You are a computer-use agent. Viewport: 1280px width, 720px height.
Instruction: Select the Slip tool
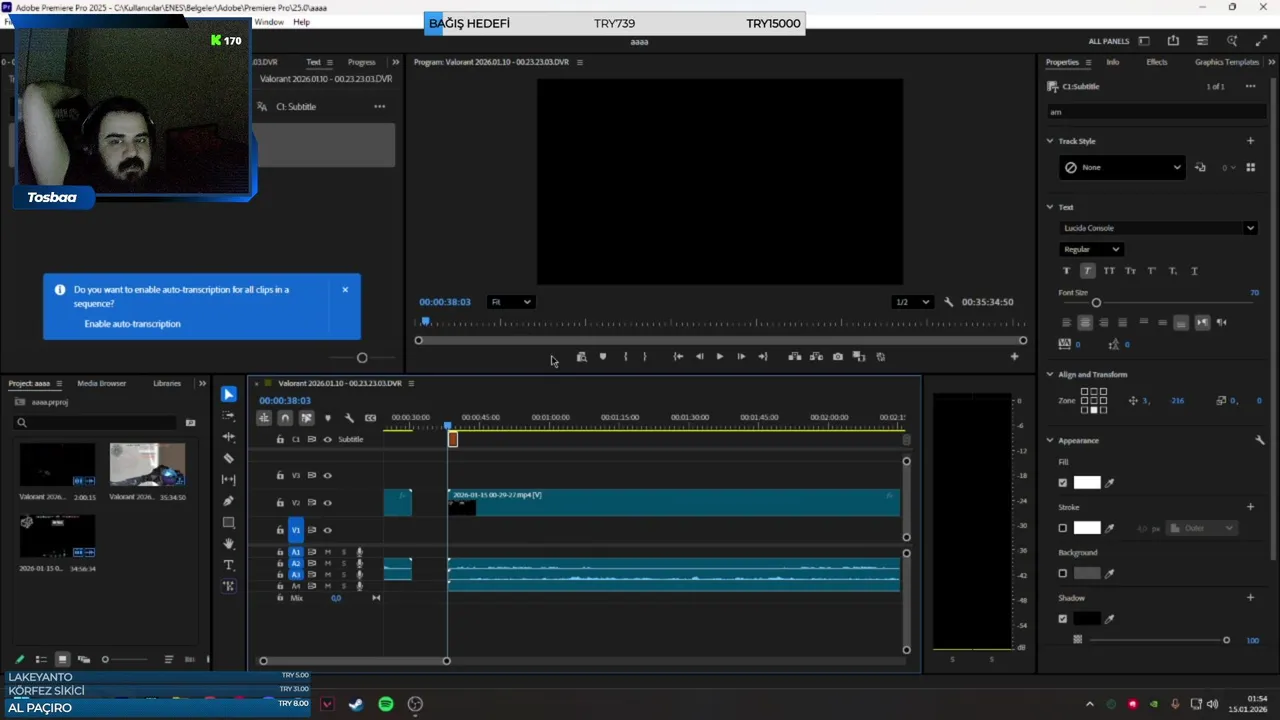229,480
